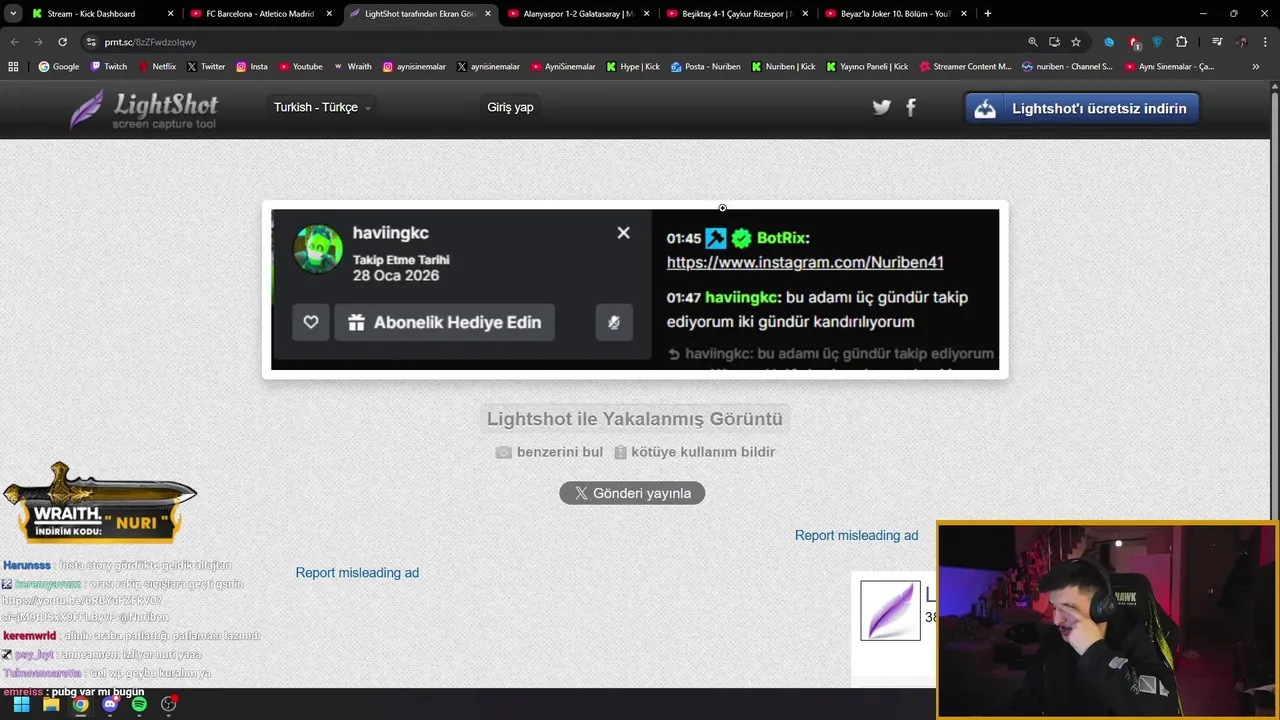Open Youtube bookmark
1280x720 pixels.
(x=301, y=67)
